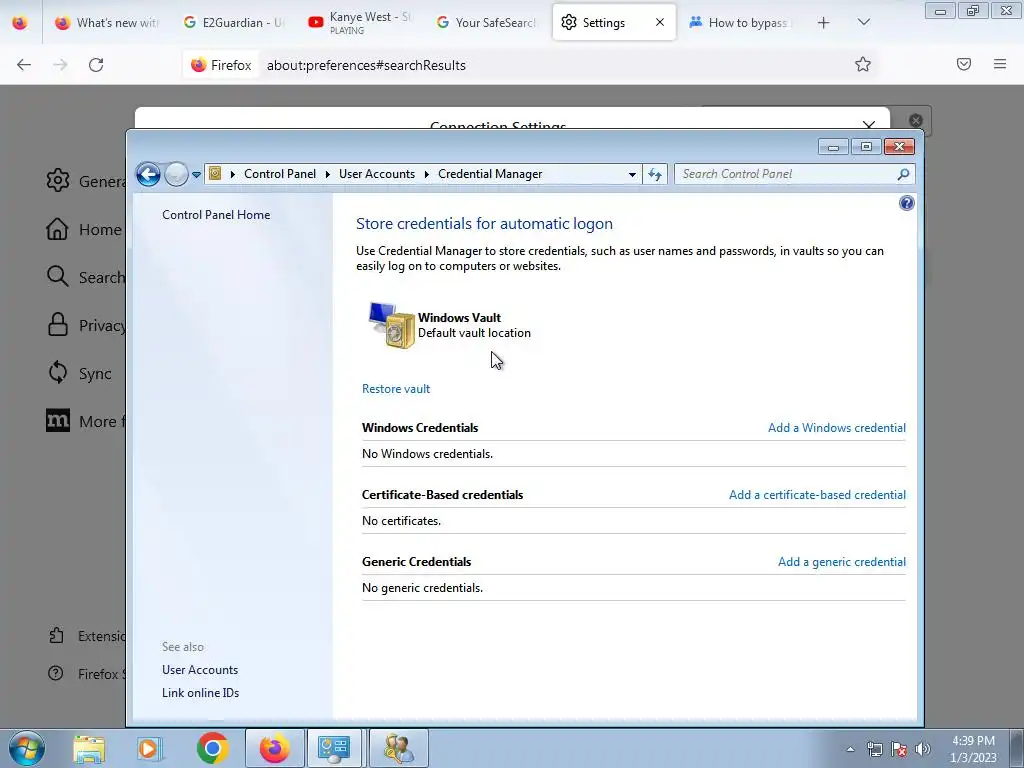
Task: Open Firefox application hamburger menu
Action: tap(1000, 64)
